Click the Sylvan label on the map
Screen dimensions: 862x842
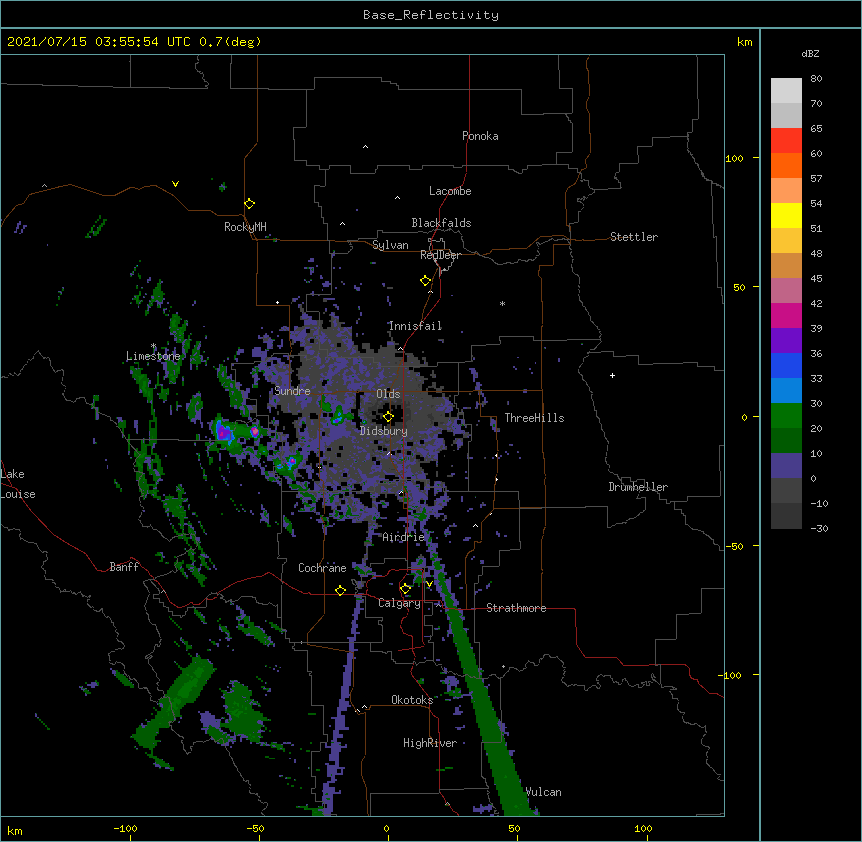click(x=390, y=245)
